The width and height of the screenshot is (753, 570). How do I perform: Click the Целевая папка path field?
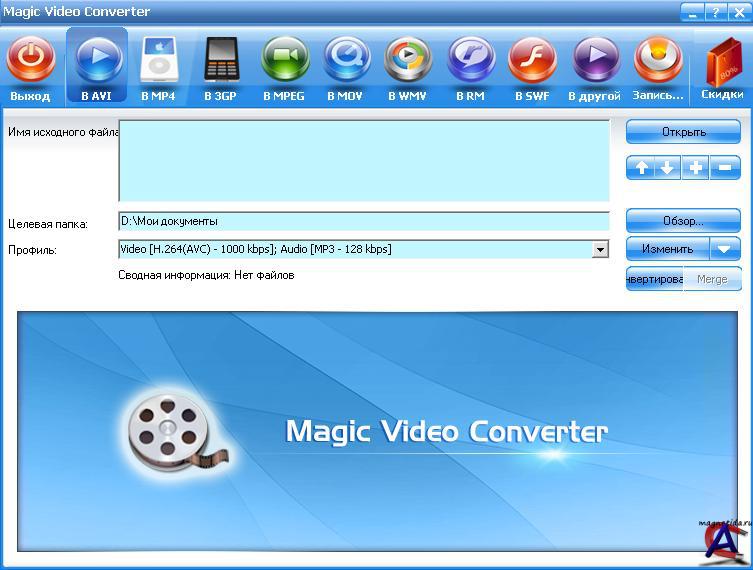tap(363, 221)
